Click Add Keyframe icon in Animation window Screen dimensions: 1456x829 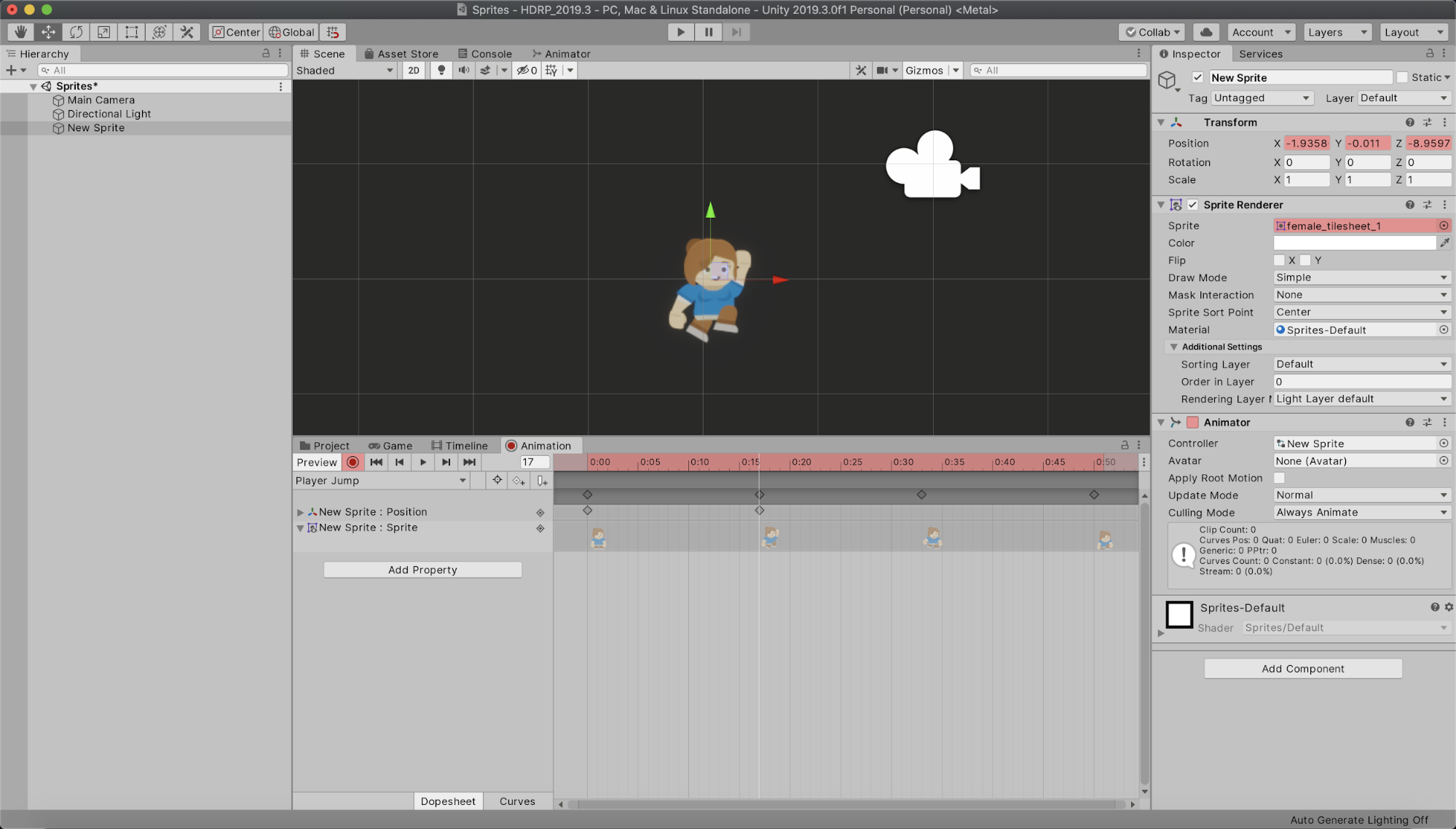click(518, 480)
